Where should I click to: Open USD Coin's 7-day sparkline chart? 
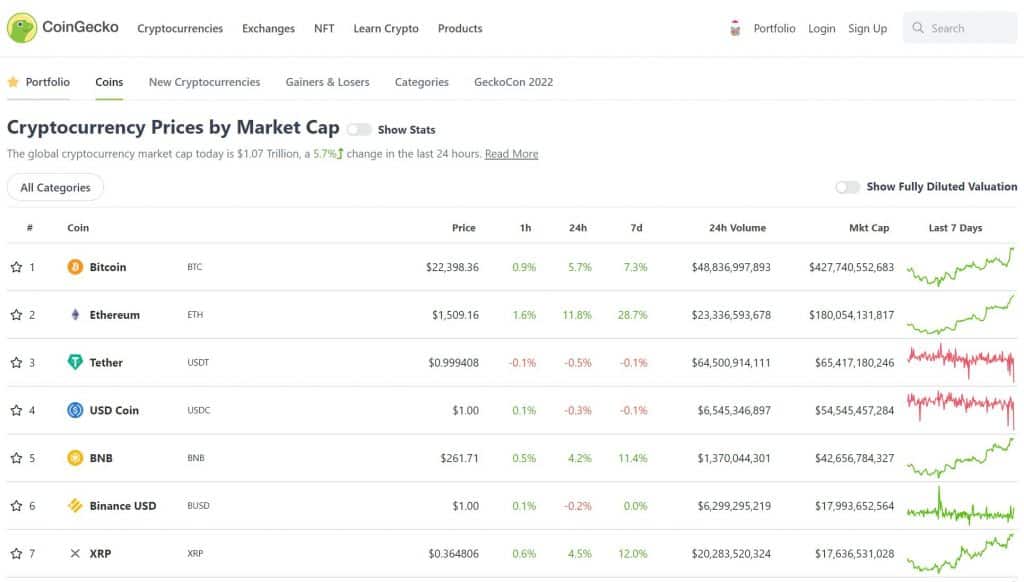pos(961,410)
